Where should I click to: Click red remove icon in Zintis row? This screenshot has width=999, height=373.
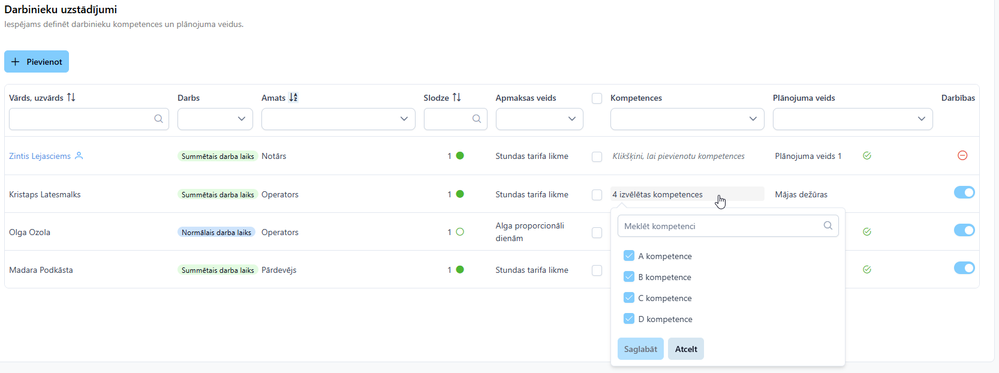point(963,155)
